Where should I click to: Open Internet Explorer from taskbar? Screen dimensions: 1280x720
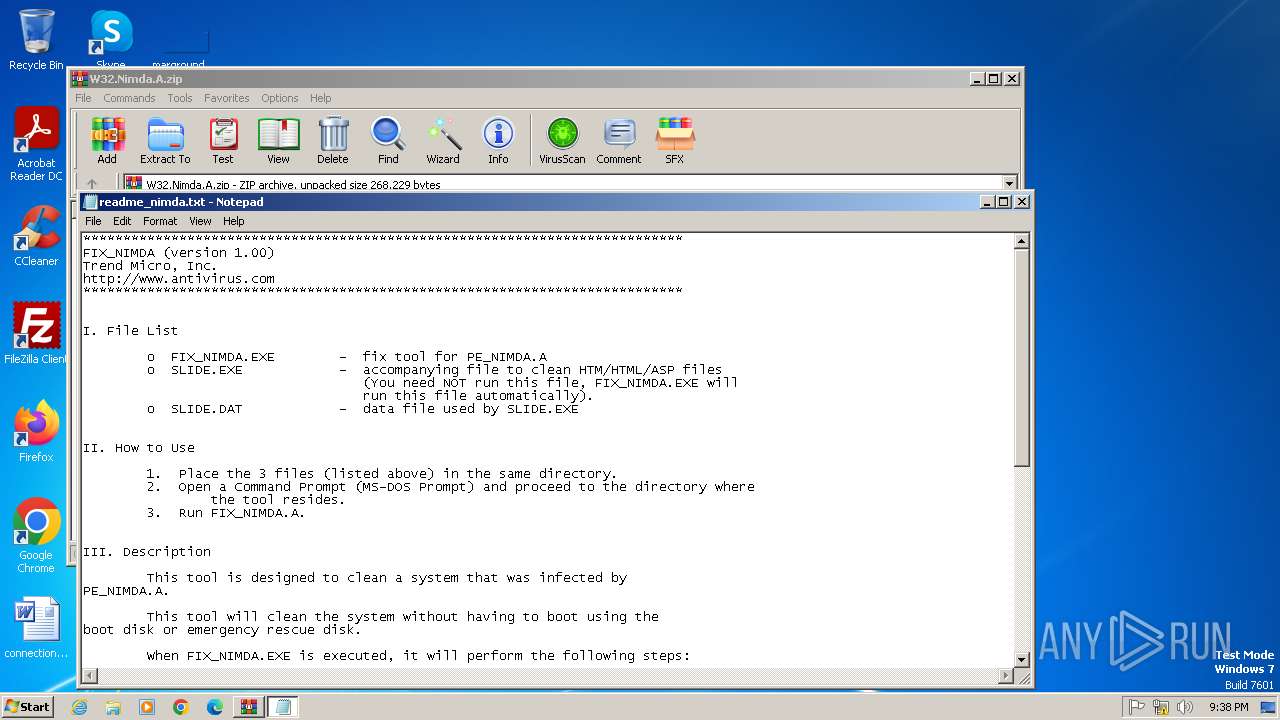click(x=79, y=707)
